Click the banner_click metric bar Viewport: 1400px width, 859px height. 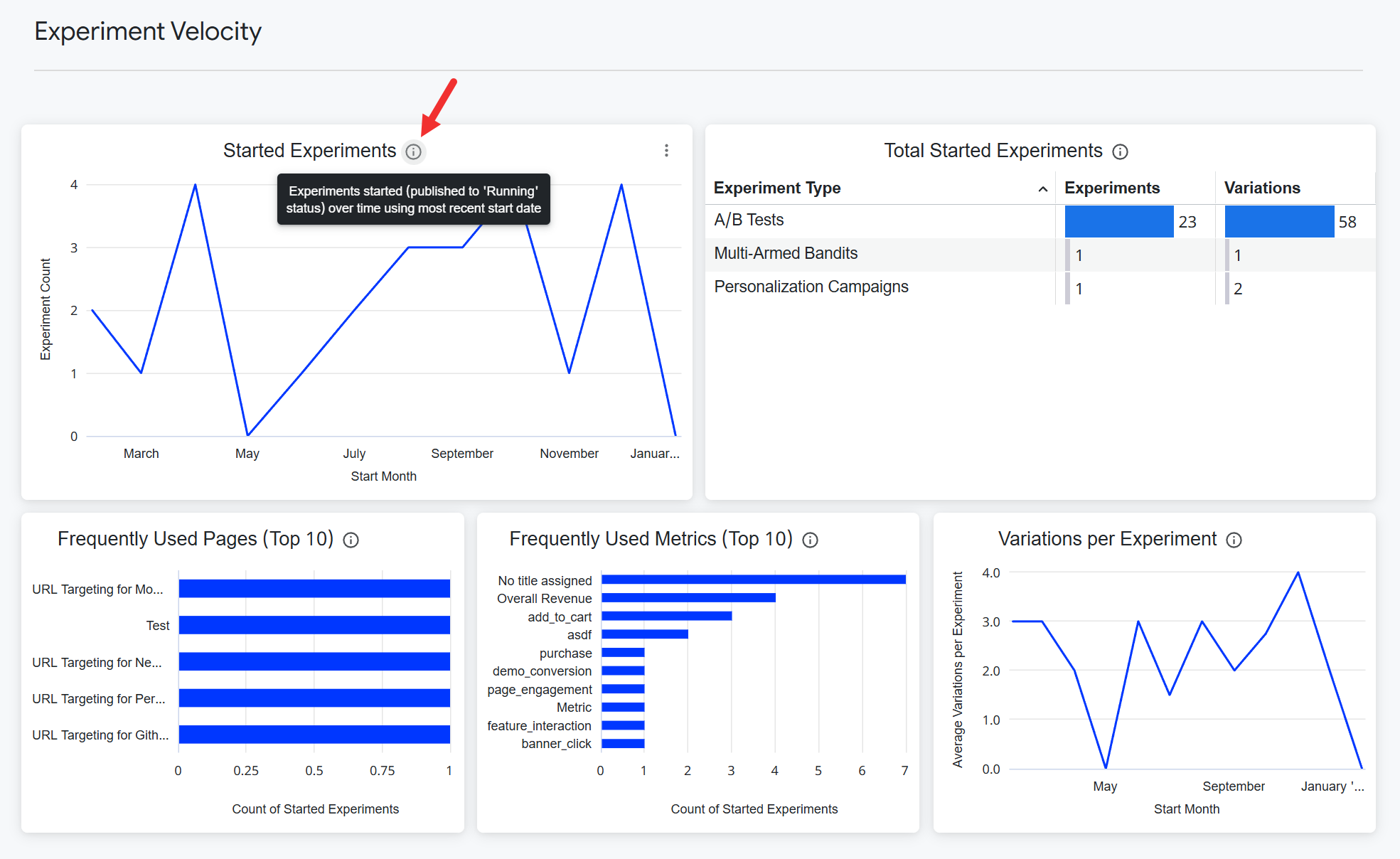point(623,744)
